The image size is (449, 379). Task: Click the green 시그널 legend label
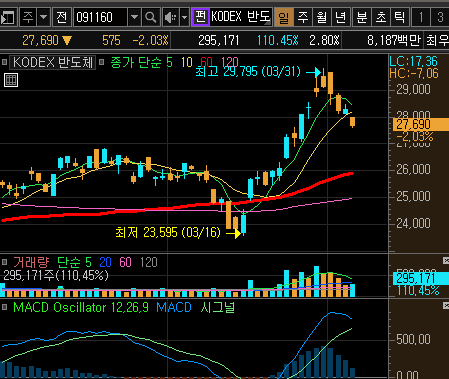point(218,307)
